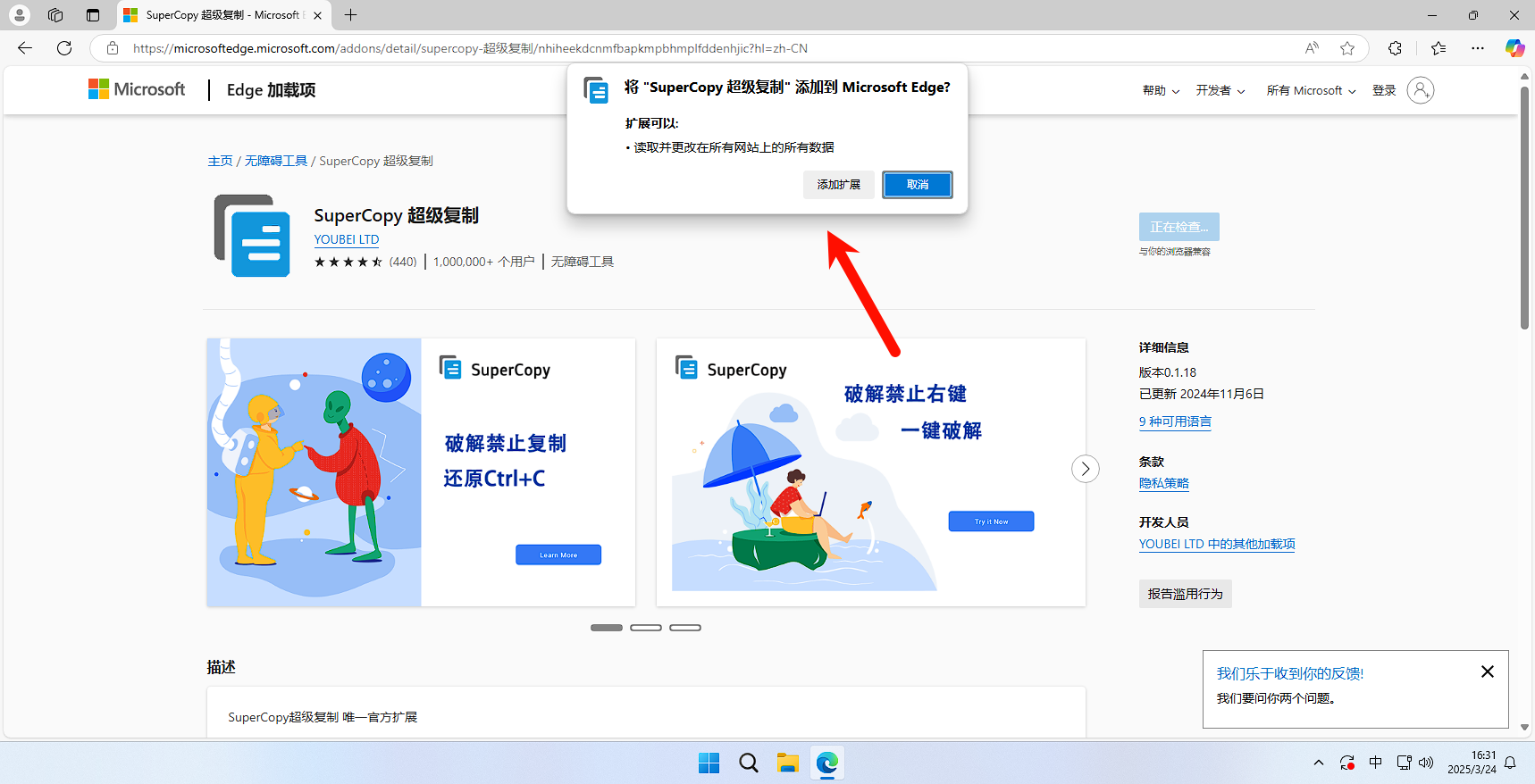This screenshot has width=1535, height=784.
Task: Go back with the back arrow
Action: 25,48
